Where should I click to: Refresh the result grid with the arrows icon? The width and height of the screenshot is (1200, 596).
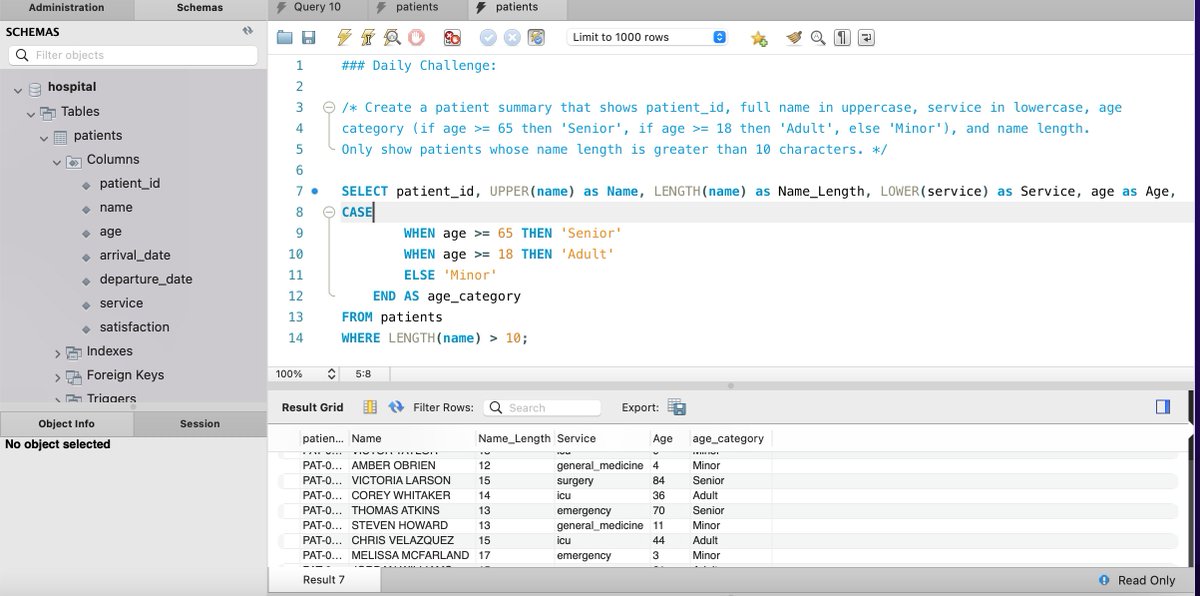pyautogui.click(x=396, y=407)
